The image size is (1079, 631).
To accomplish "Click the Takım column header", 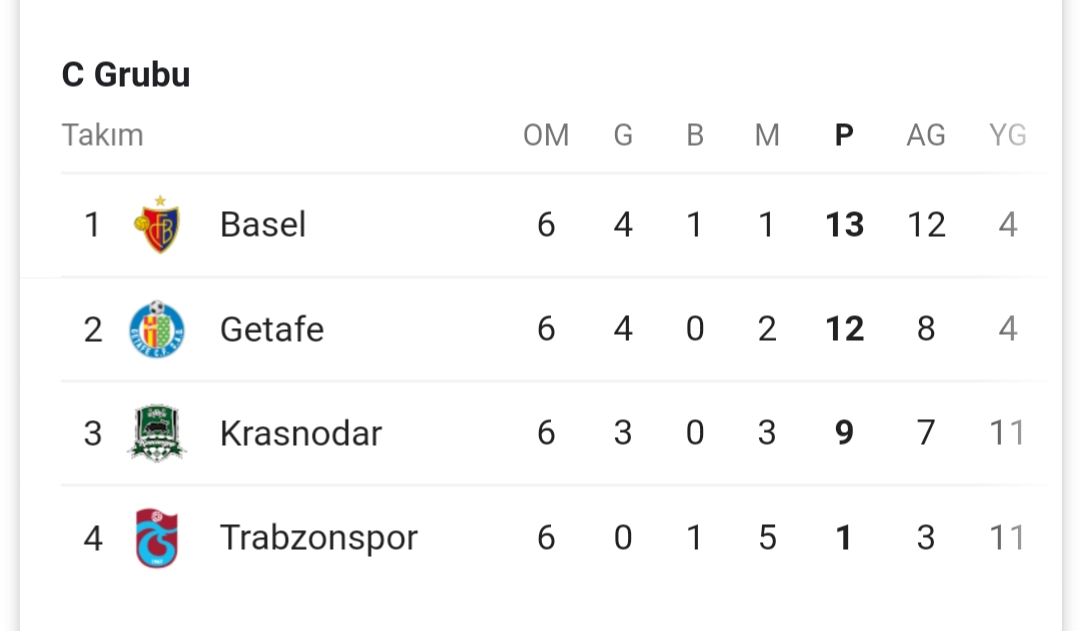I will (103, 135).
